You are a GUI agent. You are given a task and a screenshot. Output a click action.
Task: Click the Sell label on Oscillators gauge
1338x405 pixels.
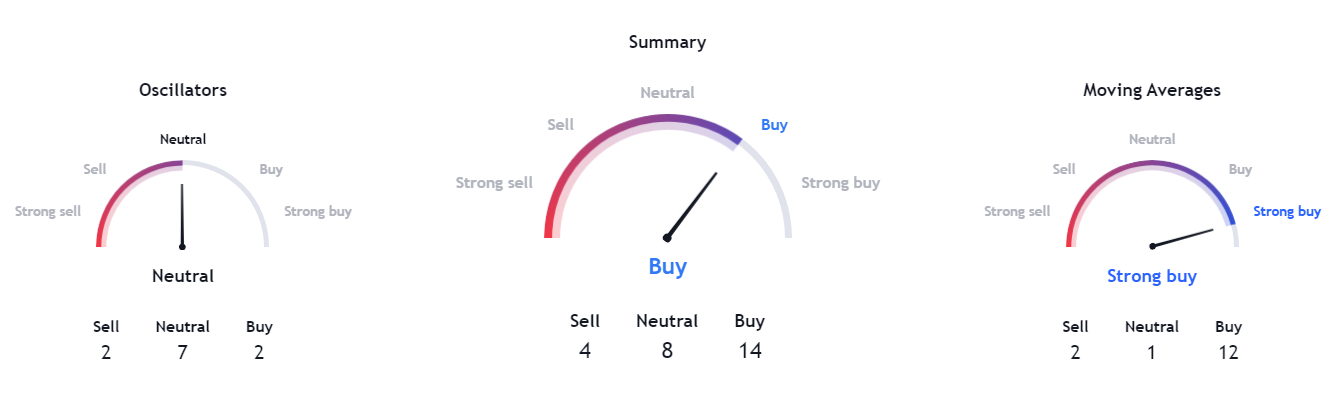point(95,170)
